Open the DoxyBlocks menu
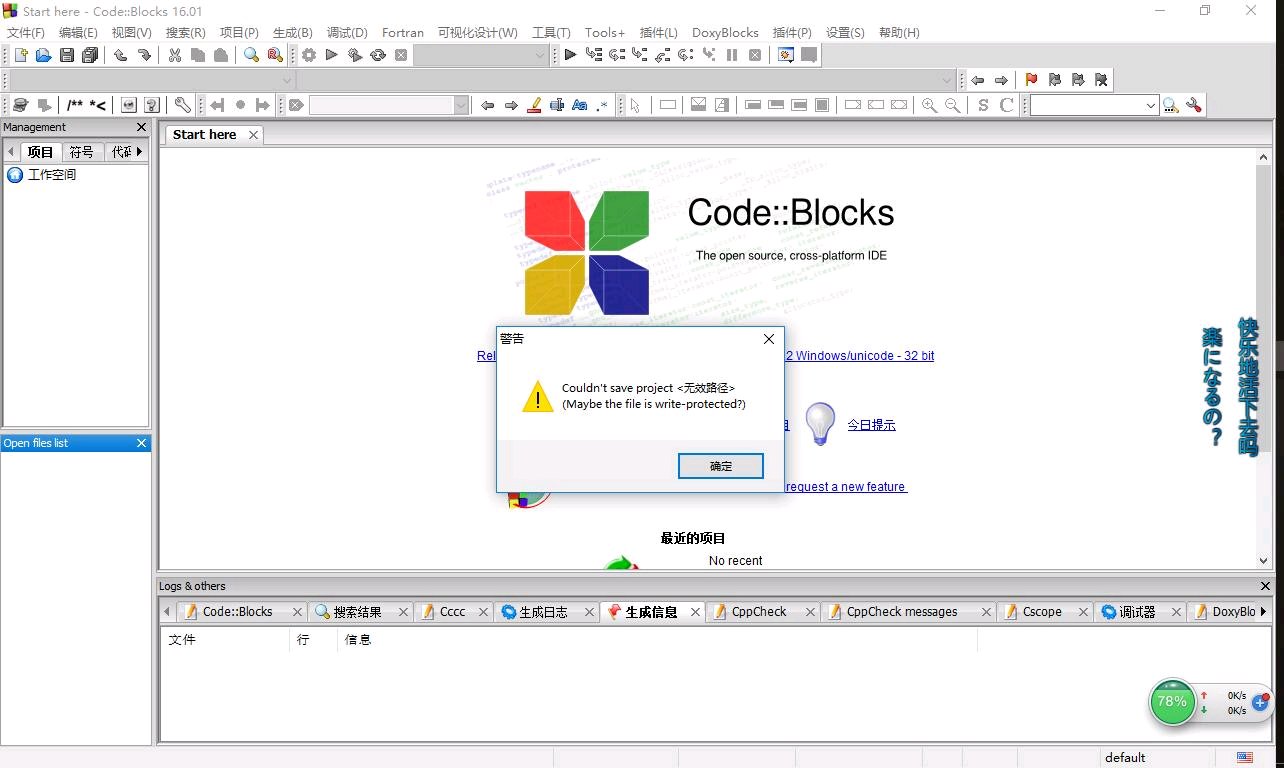The height and width of the screenshot is (768, 1284). [725, 32]
